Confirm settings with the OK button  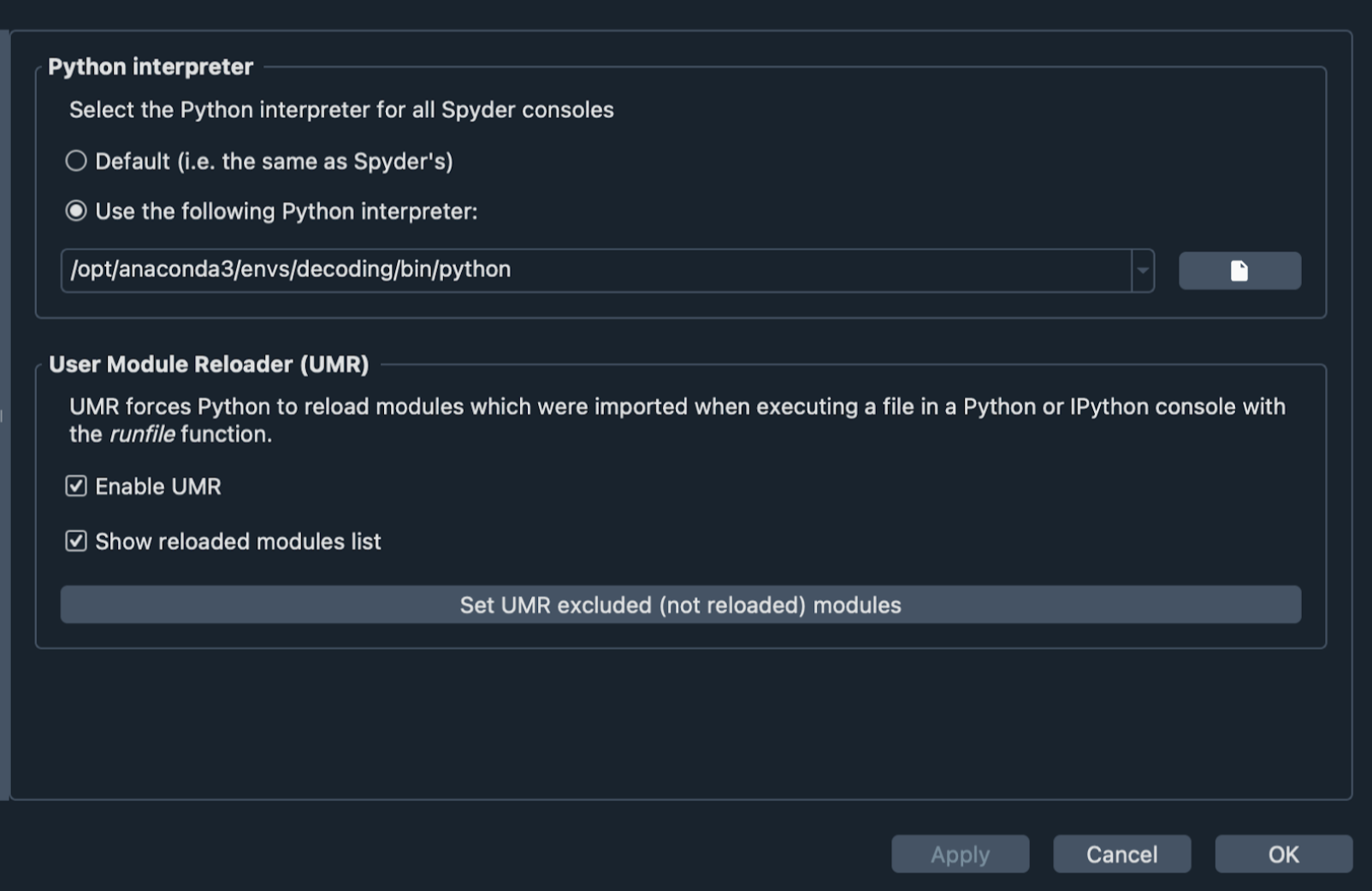pyautogui.click(x=1283, y=854)
